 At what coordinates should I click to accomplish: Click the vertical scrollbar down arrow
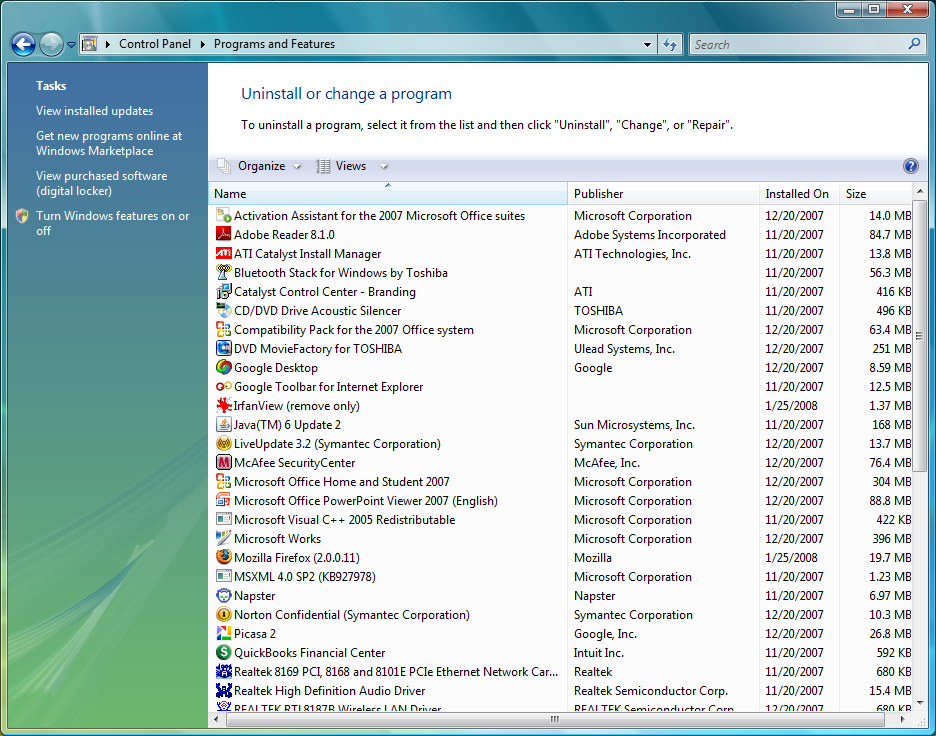point(920,703)
